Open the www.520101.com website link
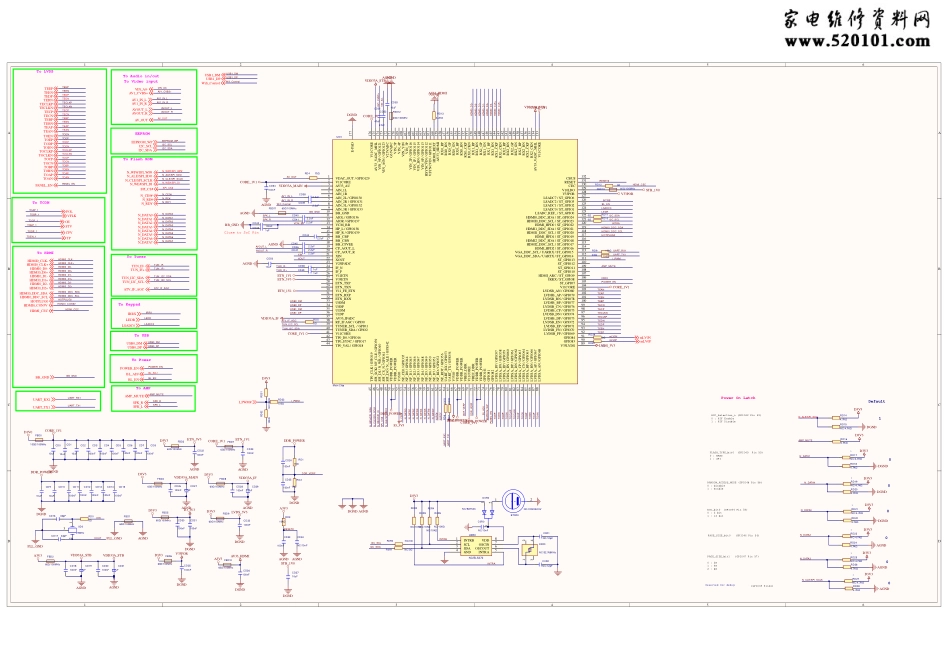 [857, 41]
